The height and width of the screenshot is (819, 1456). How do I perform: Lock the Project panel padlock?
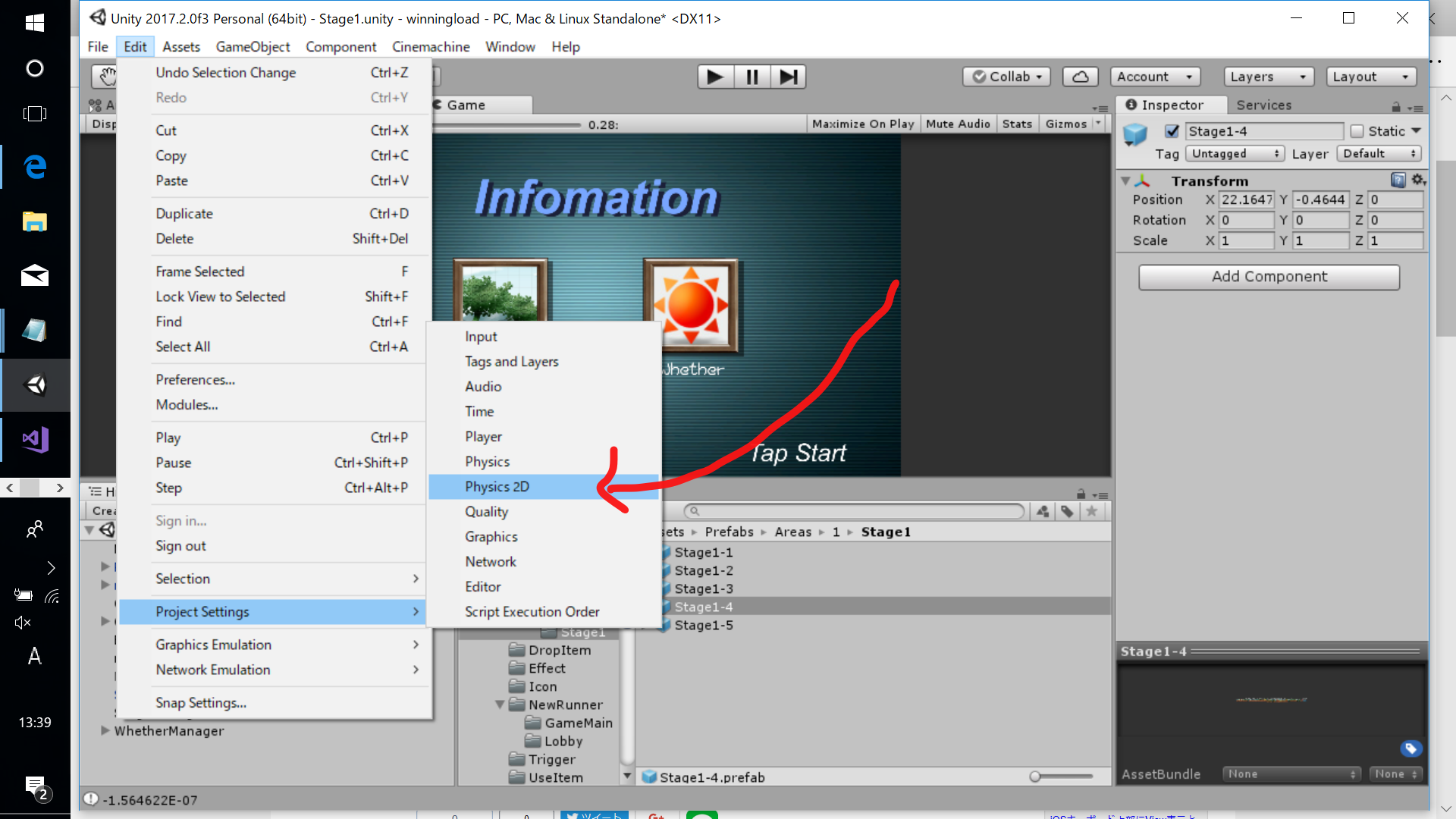(x=1081, y=494)
